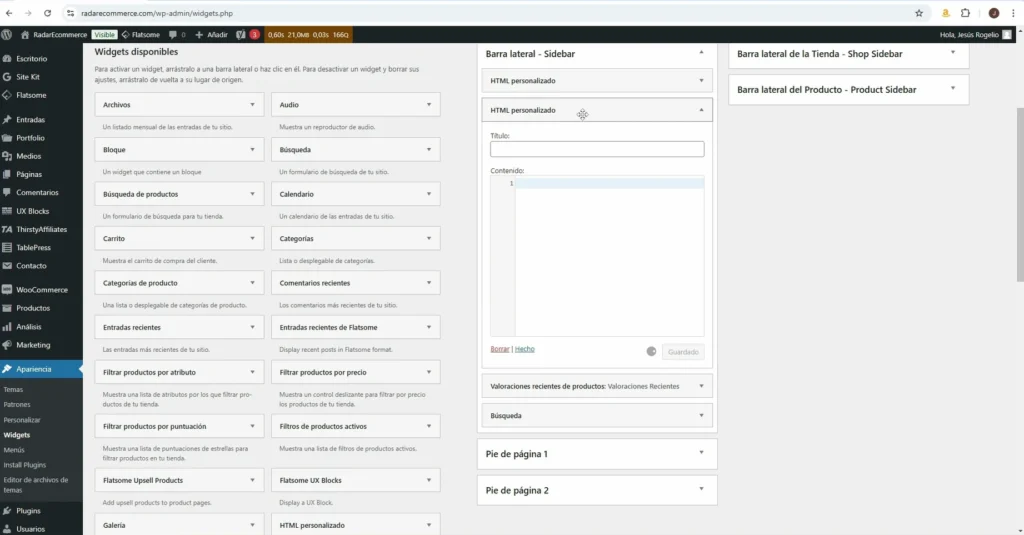This screenshot has width=1024, height=535.
Task: Click the Hecho link
Action: point(524,349)
